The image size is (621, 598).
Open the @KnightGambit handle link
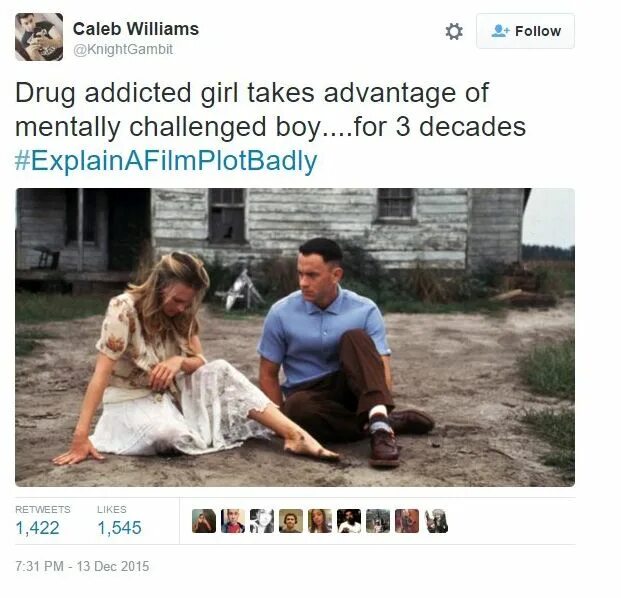123,50
